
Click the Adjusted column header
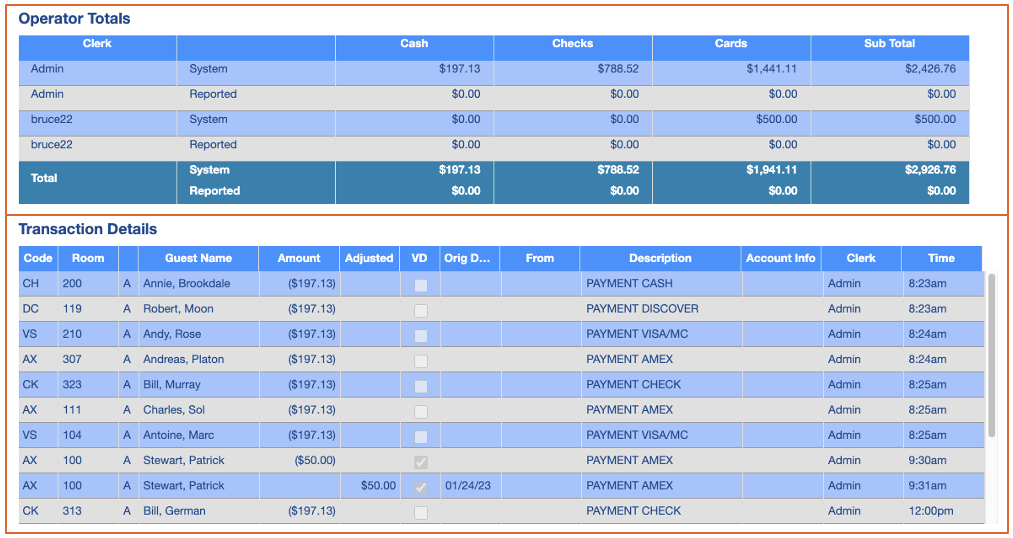369,258
